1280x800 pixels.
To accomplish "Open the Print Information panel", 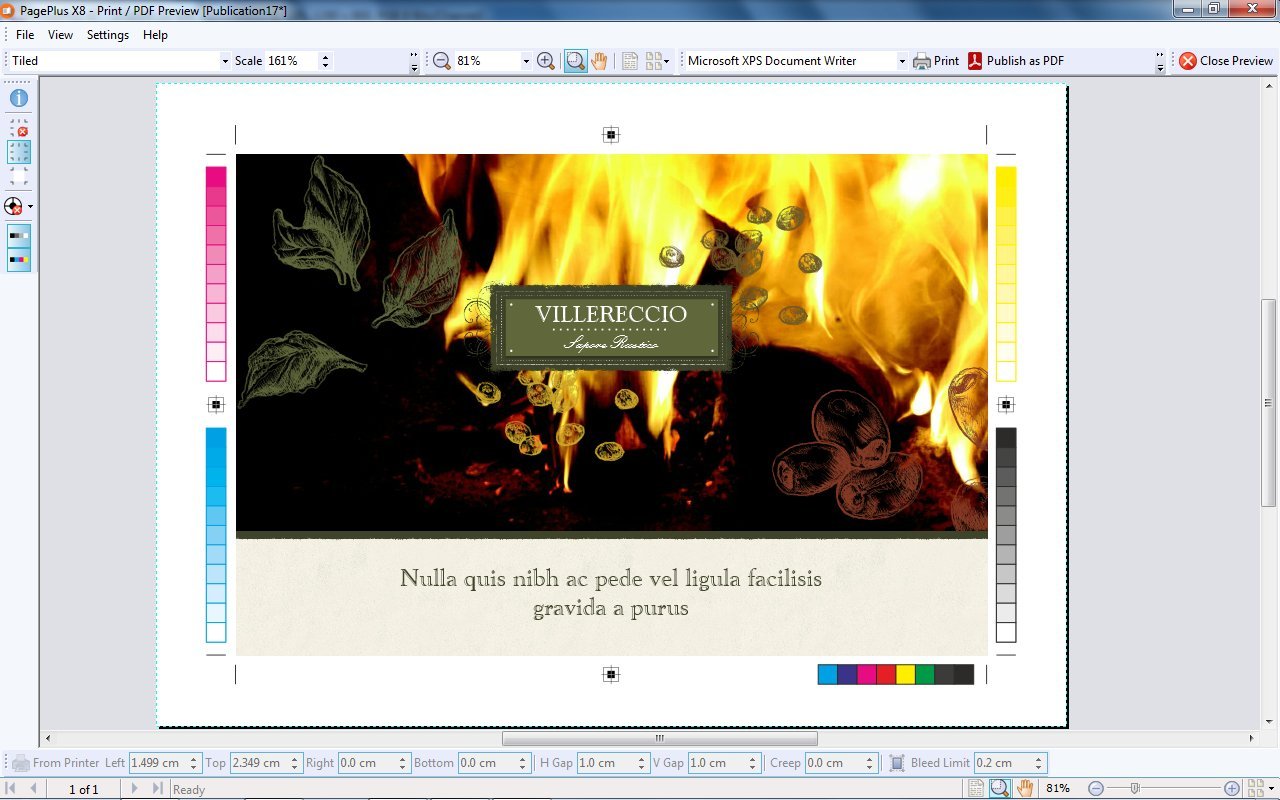I will (x=18, y=98).
